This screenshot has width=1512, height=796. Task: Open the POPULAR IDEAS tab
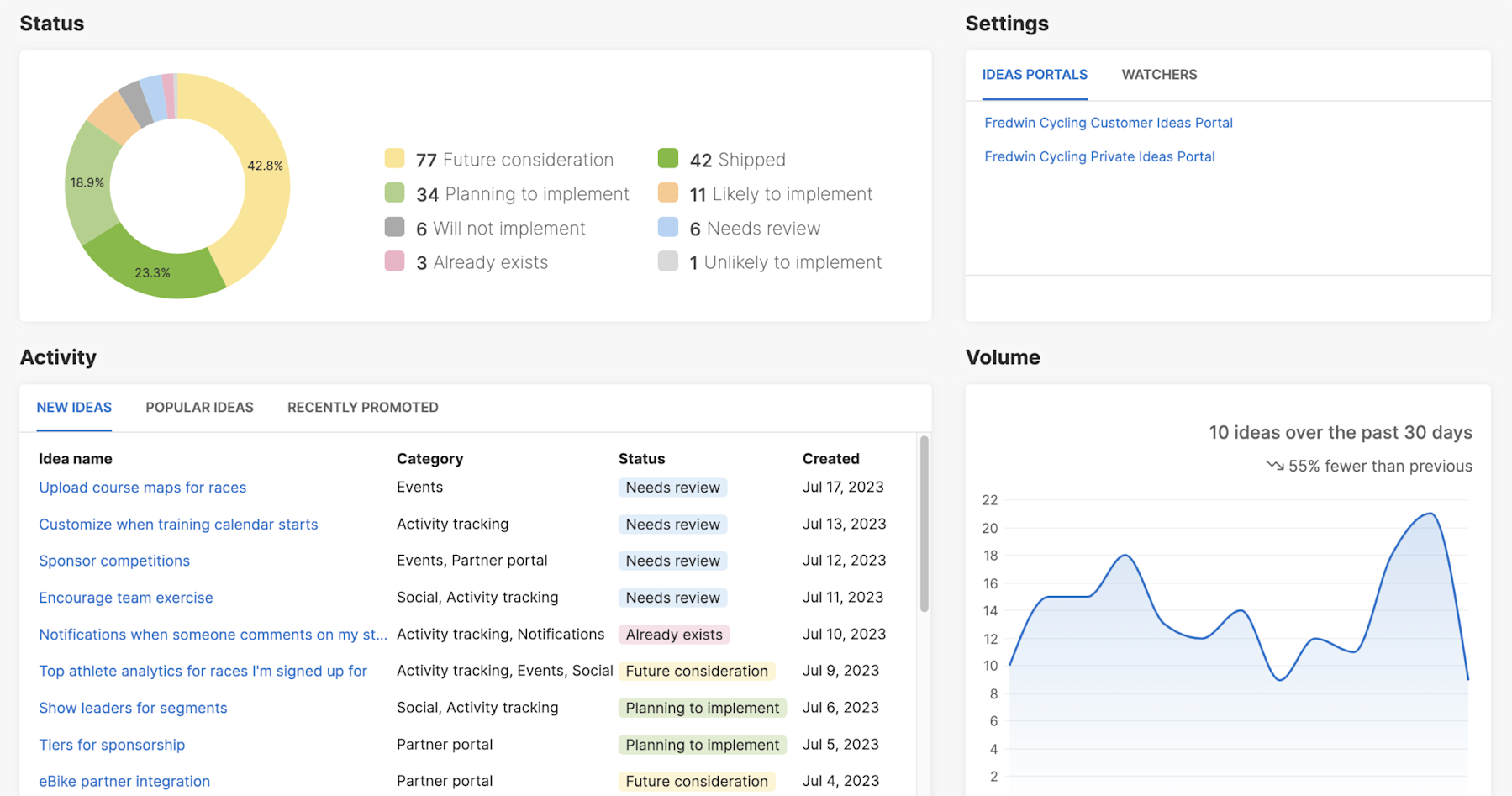tap(199, 407)
